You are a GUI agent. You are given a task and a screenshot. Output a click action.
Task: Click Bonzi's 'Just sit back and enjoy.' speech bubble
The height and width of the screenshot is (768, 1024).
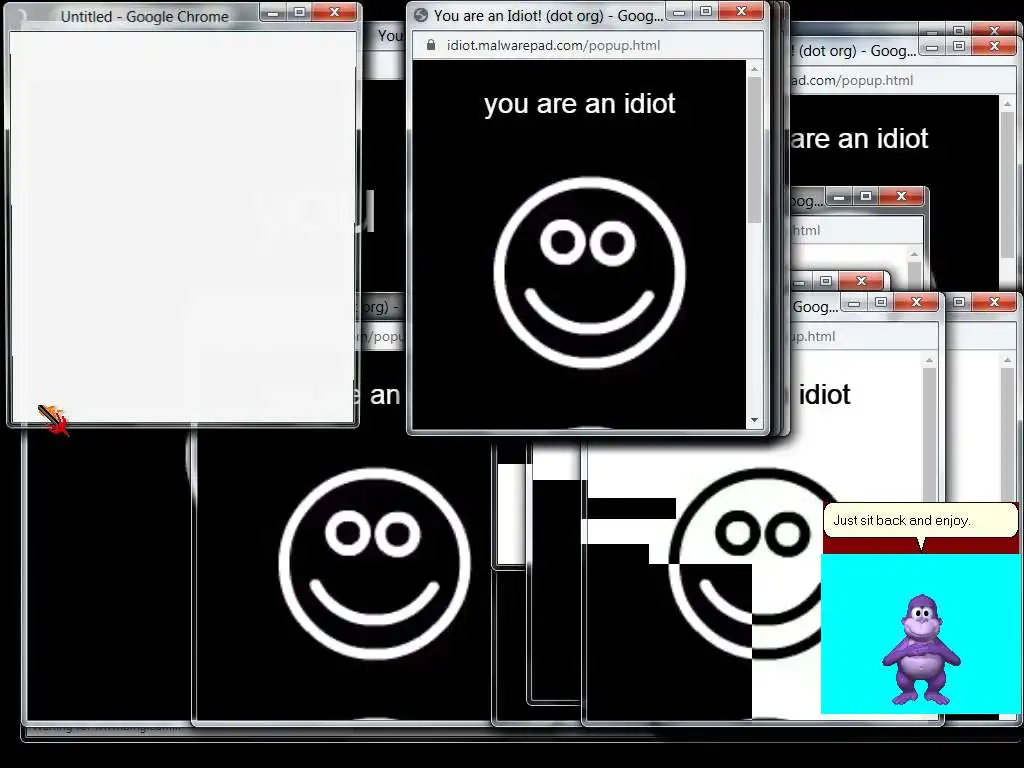tap(921, 520)
